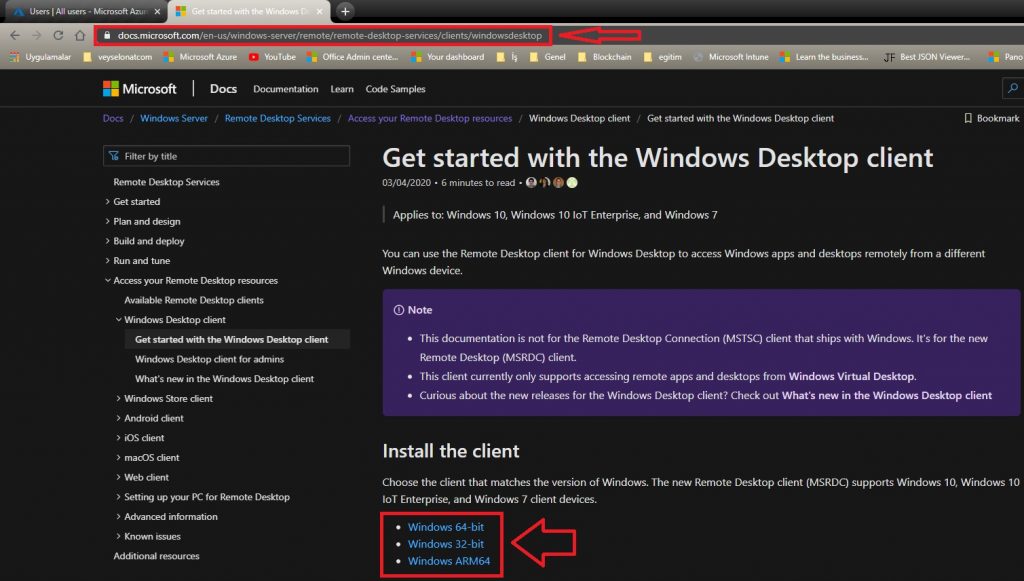
Task: Click the padlock site info icon
Action: point(107,35)
